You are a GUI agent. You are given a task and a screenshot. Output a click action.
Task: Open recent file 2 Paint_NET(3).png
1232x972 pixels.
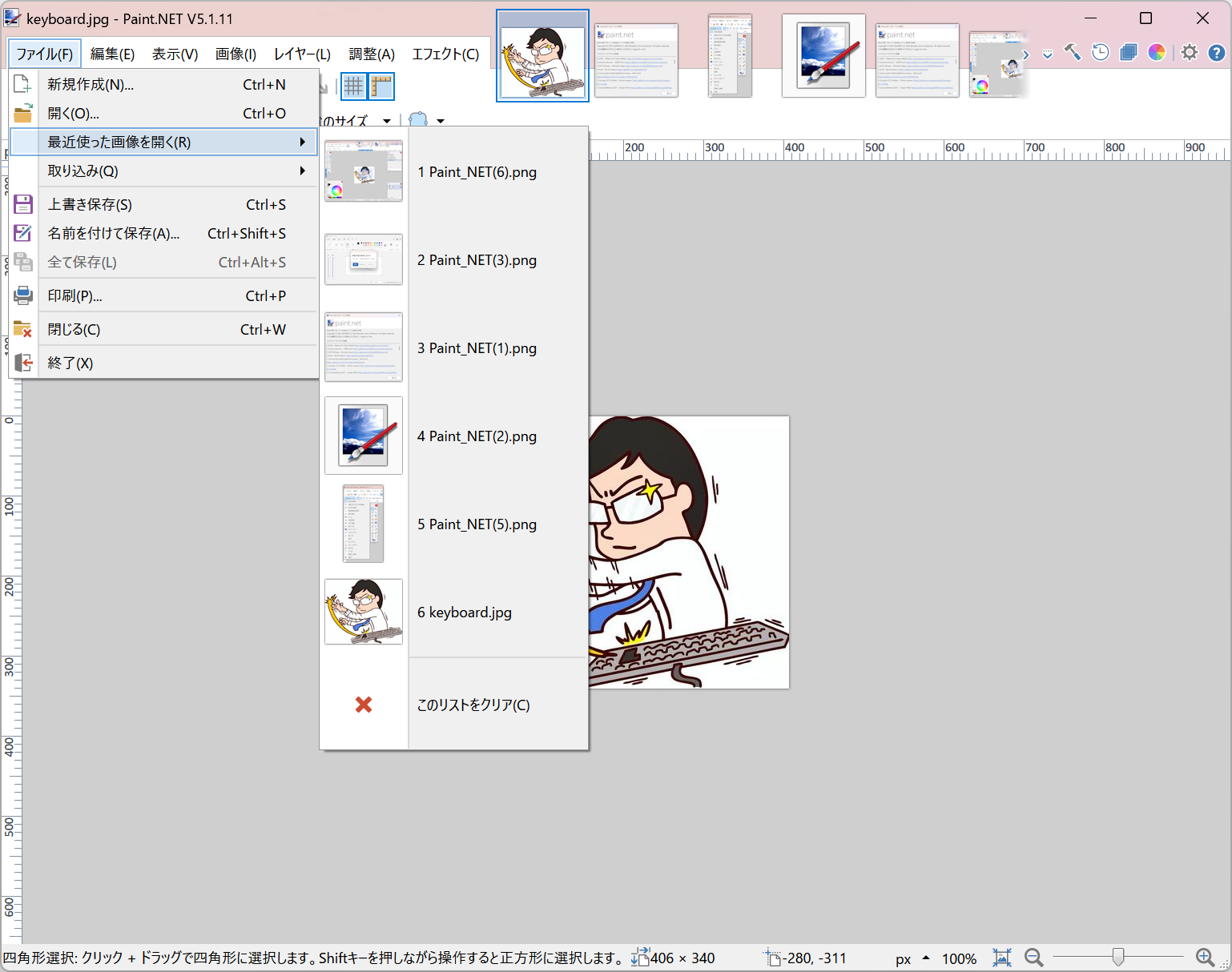point(454,260)
